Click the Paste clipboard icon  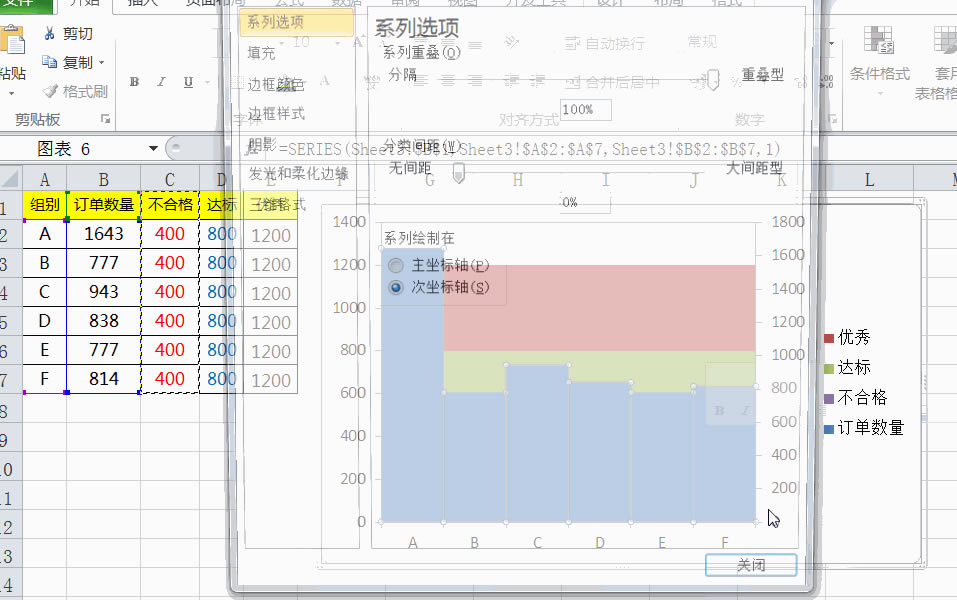[12, 45]
